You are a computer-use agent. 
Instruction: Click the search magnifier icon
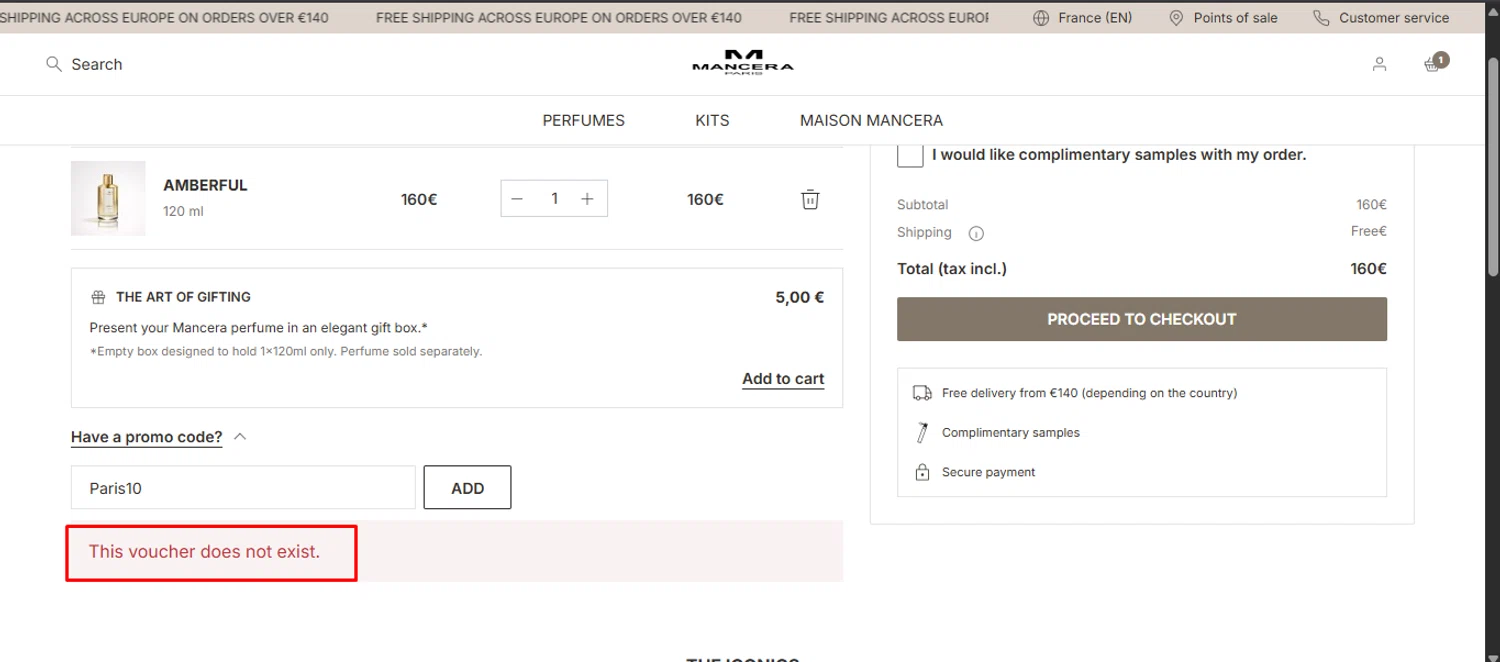click(54, 64)
